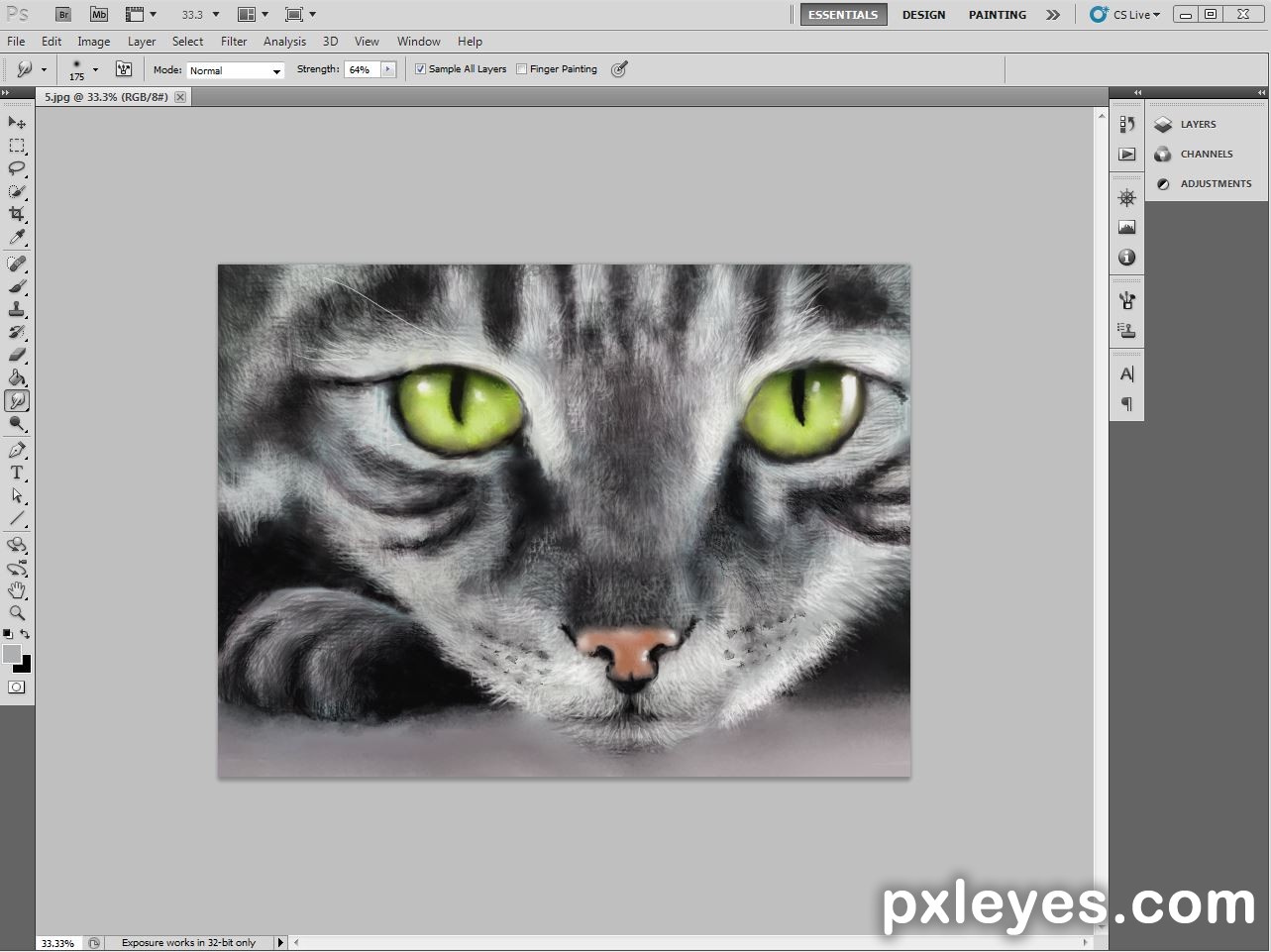Open the Channels panel
Screen dimensions: 1271x952
pos(1207,154)
